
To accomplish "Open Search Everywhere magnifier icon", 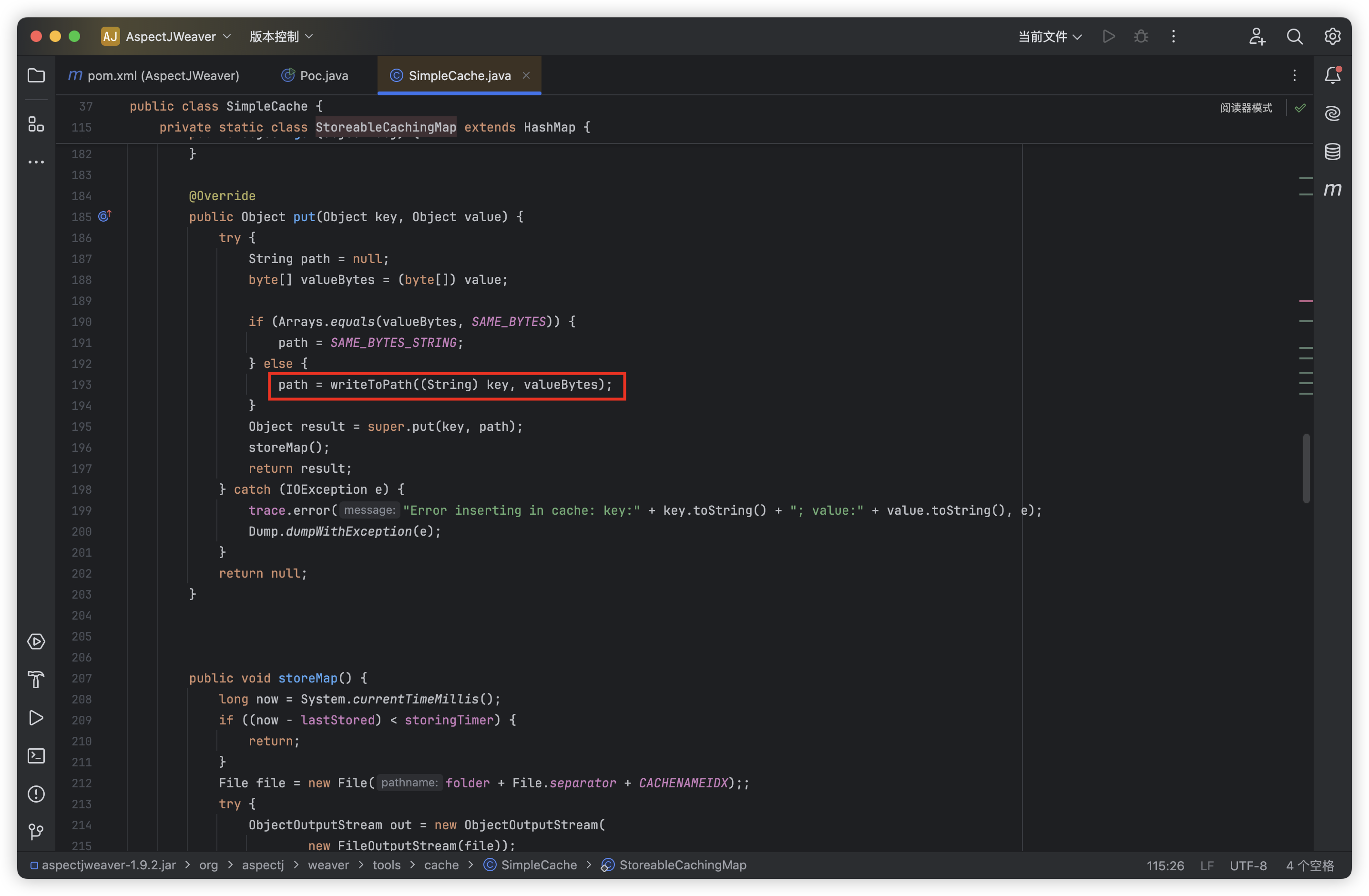I will click(x=1294, y=36).
